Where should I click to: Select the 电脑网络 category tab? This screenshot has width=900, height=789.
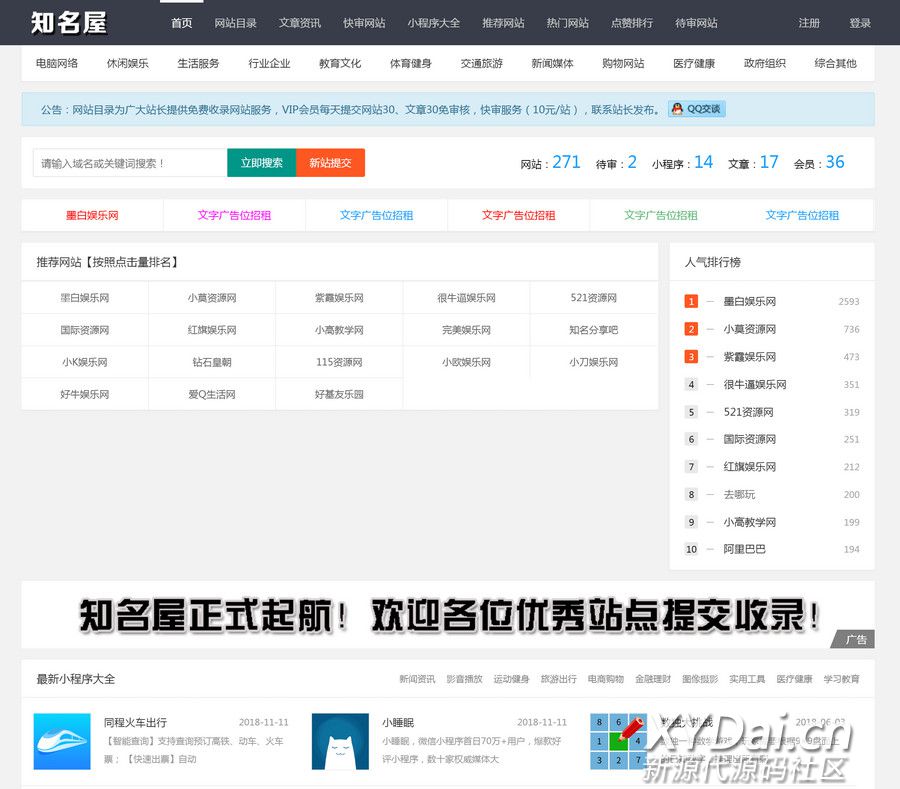57,63
